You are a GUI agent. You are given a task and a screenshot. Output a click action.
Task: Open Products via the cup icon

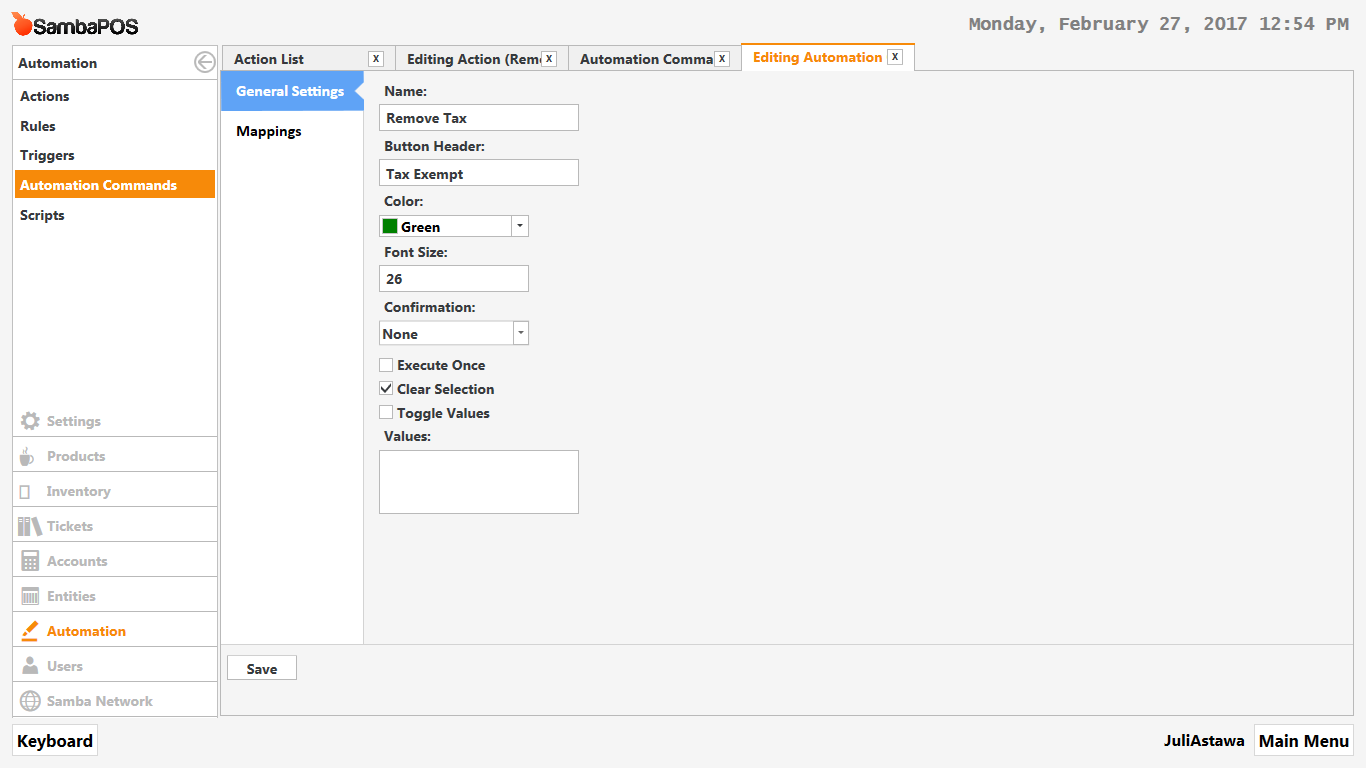click(x=27, y=457)
